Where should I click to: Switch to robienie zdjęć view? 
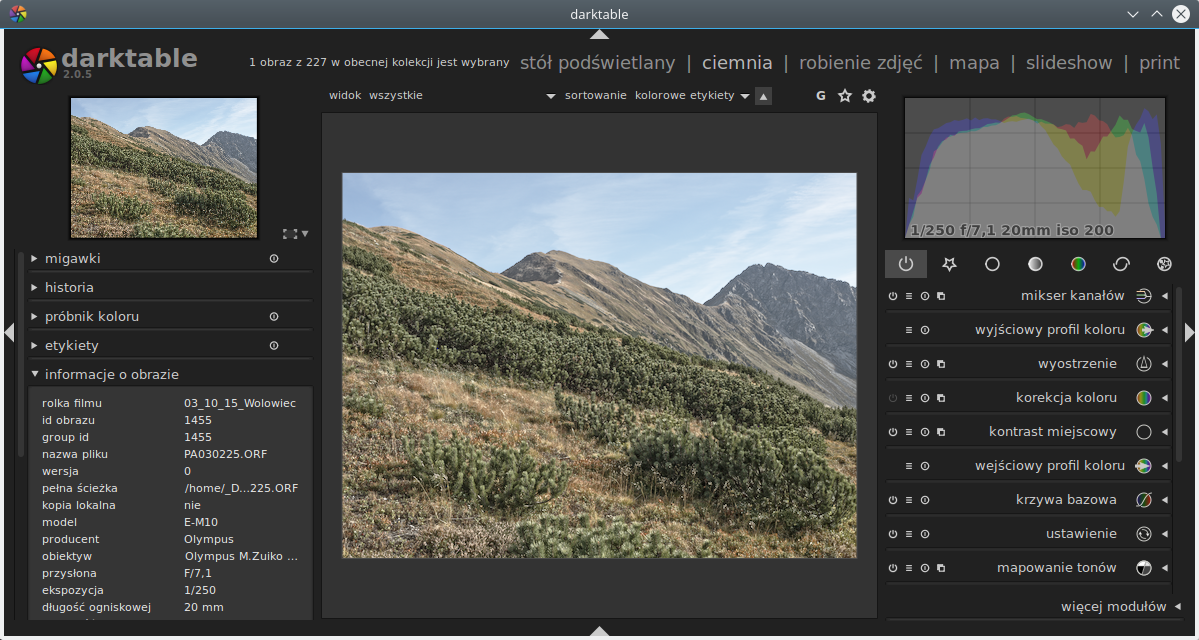pyautogui.click(x=861, y=63)
